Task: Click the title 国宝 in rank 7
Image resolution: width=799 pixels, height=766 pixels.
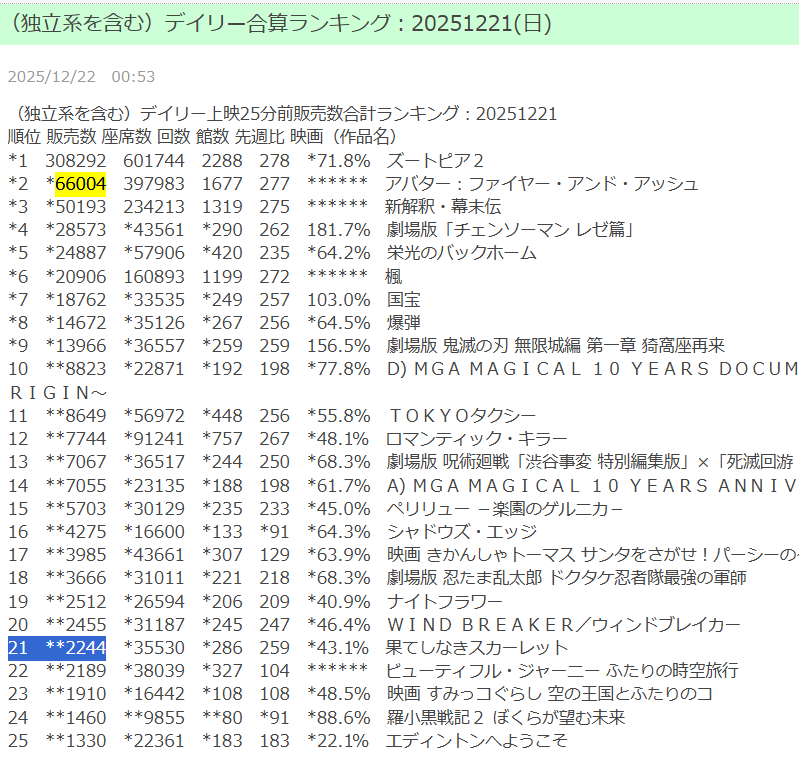Action: click(x=404, y=300)
